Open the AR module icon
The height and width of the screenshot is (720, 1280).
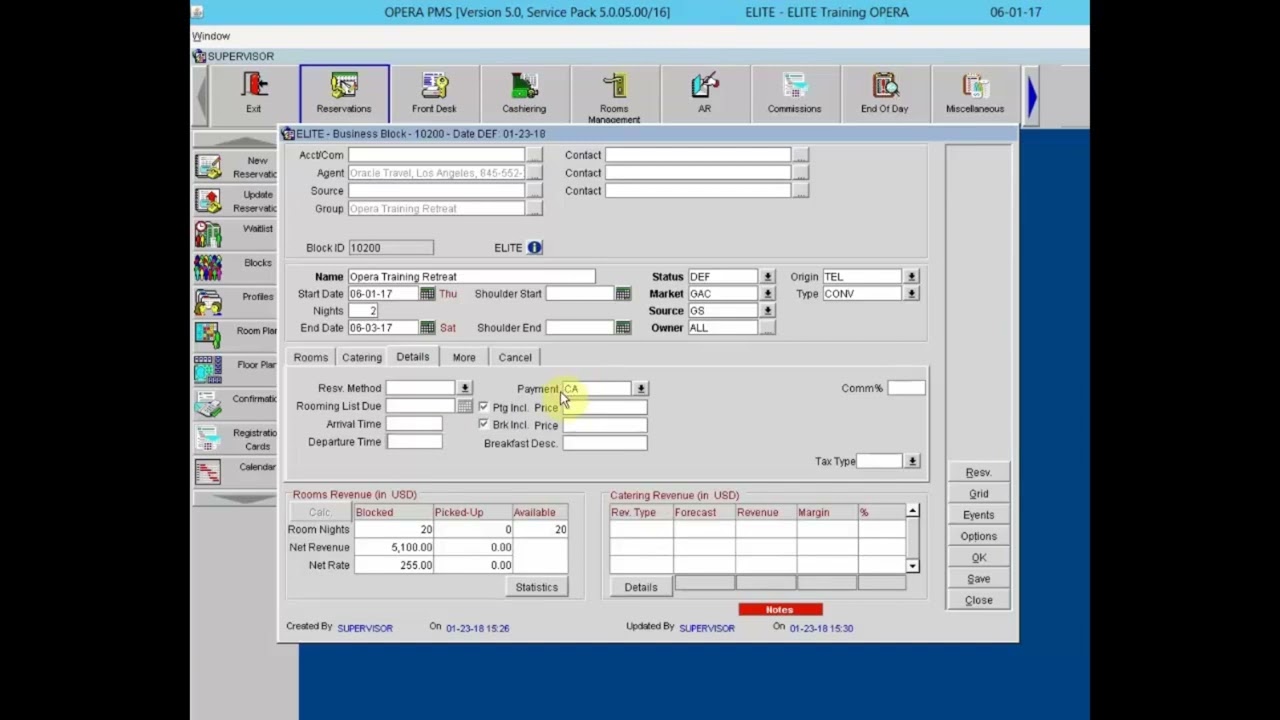(x=704, y=93)
